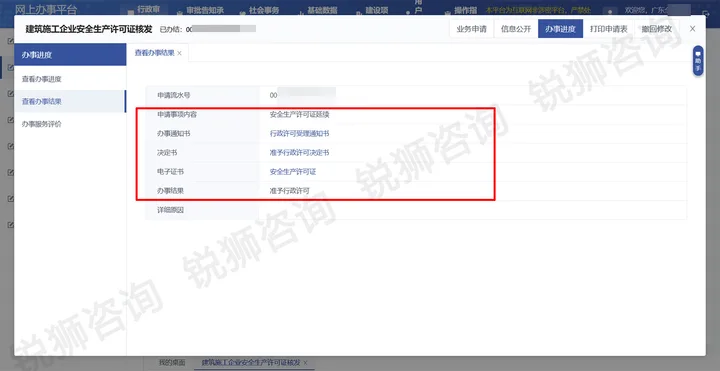Click the user avatar icon beside 欢迎您
Screen dimensions: 720x371
click(610, 11)
